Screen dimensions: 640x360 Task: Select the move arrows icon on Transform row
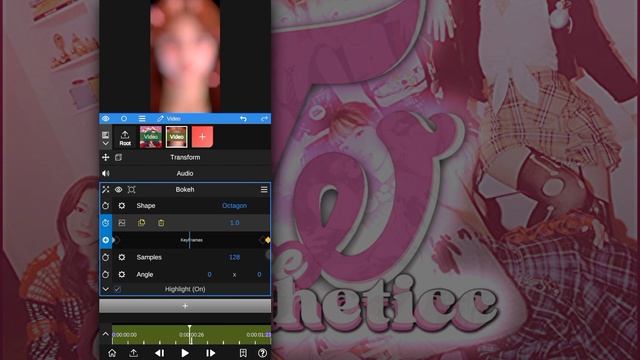pyautogui.click(x=106, y=157)
